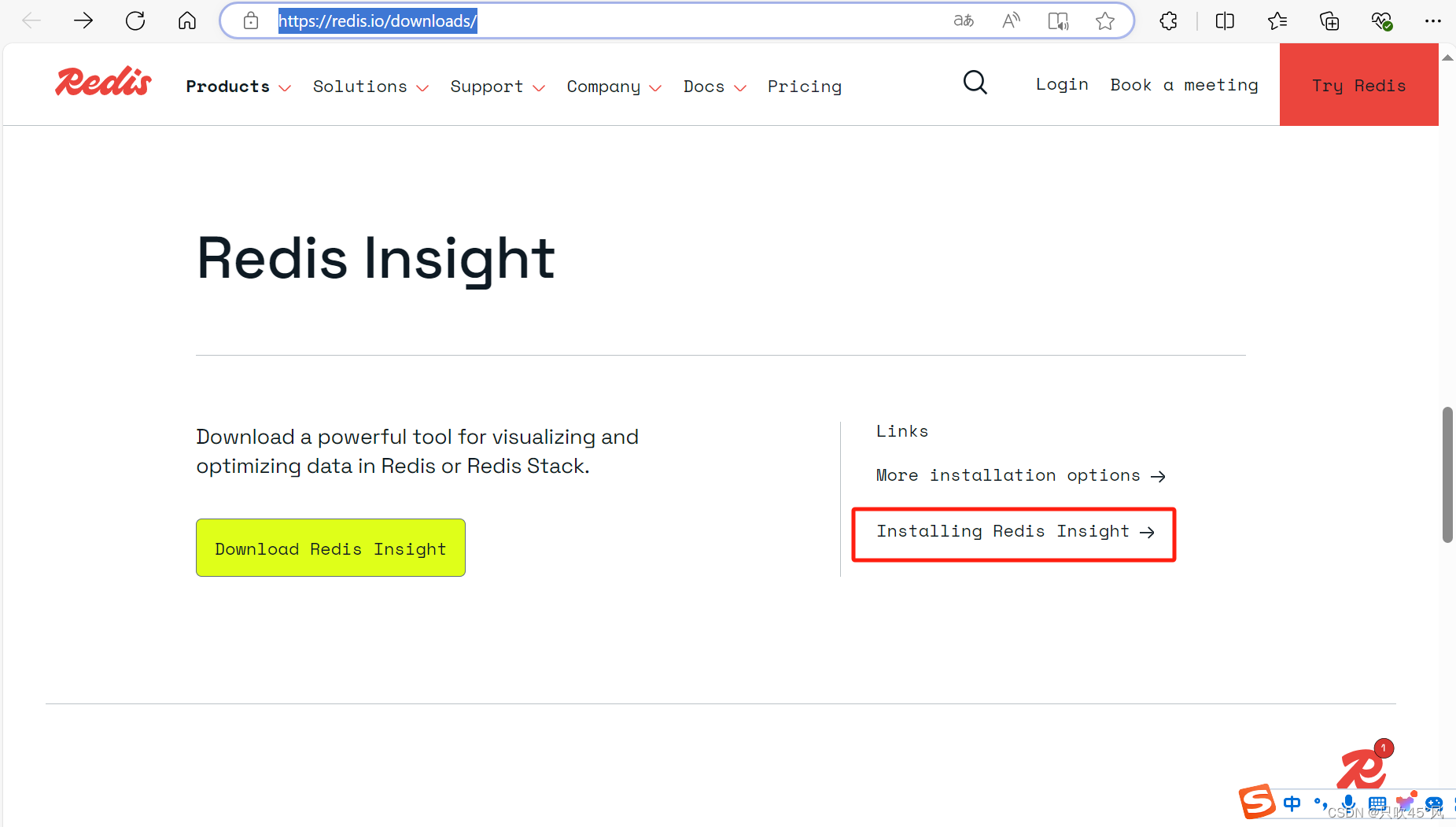Click the Redis logo

click(103, 82)
